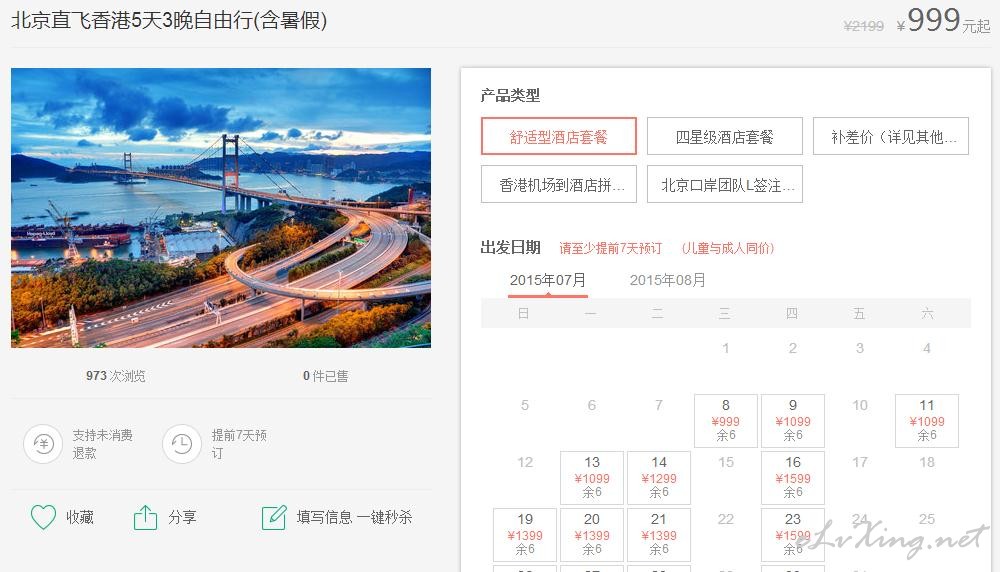Click the yen refund circle icon

tap(43, 444)
